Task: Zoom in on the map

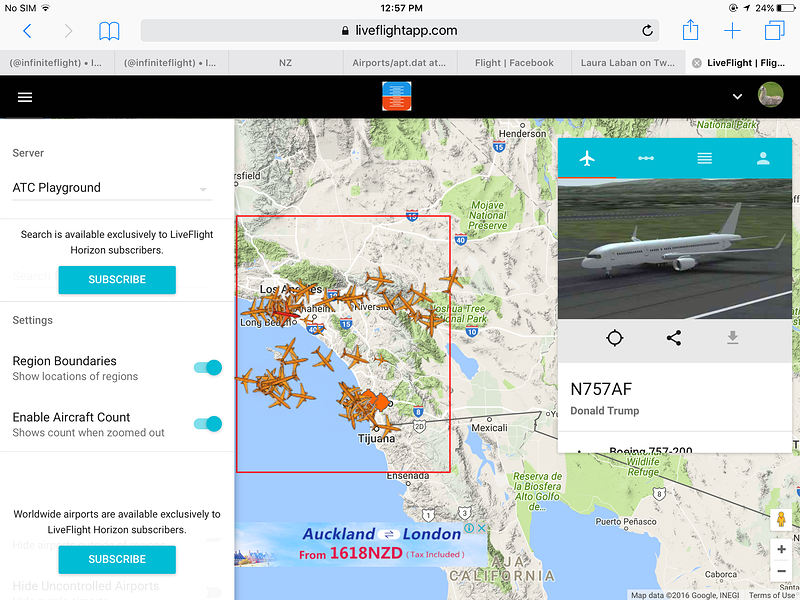Action: (x=781, y=549)
